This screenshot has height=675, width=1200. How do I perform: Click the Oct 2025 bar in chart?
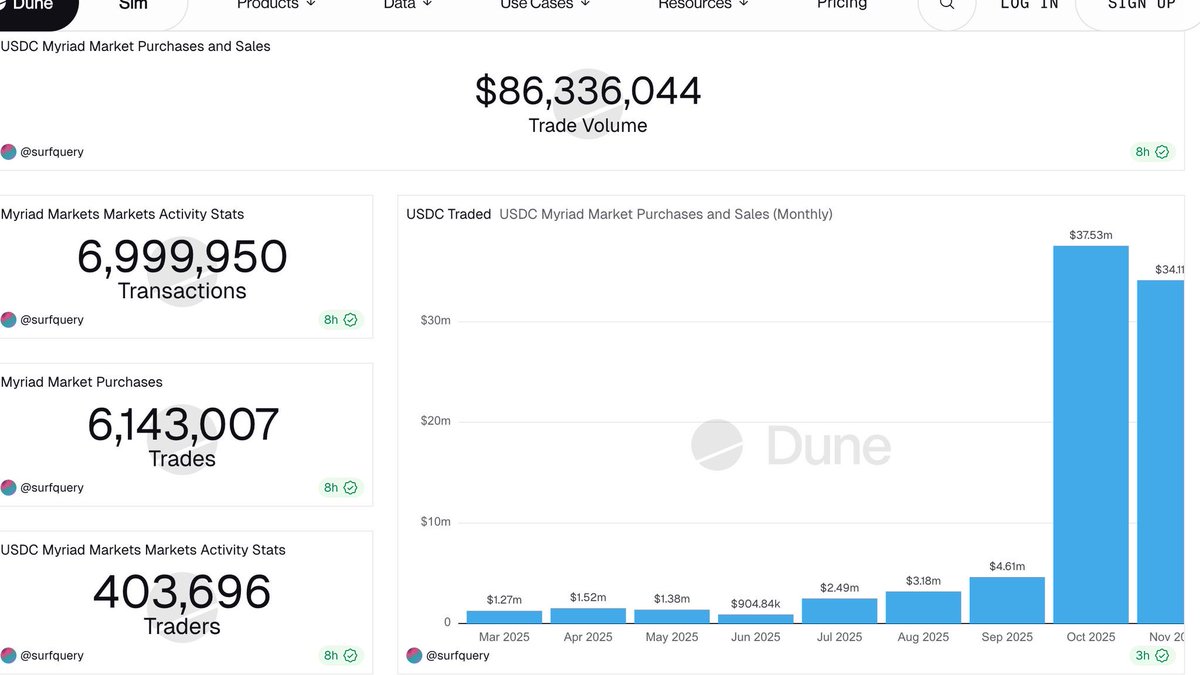1091,434
